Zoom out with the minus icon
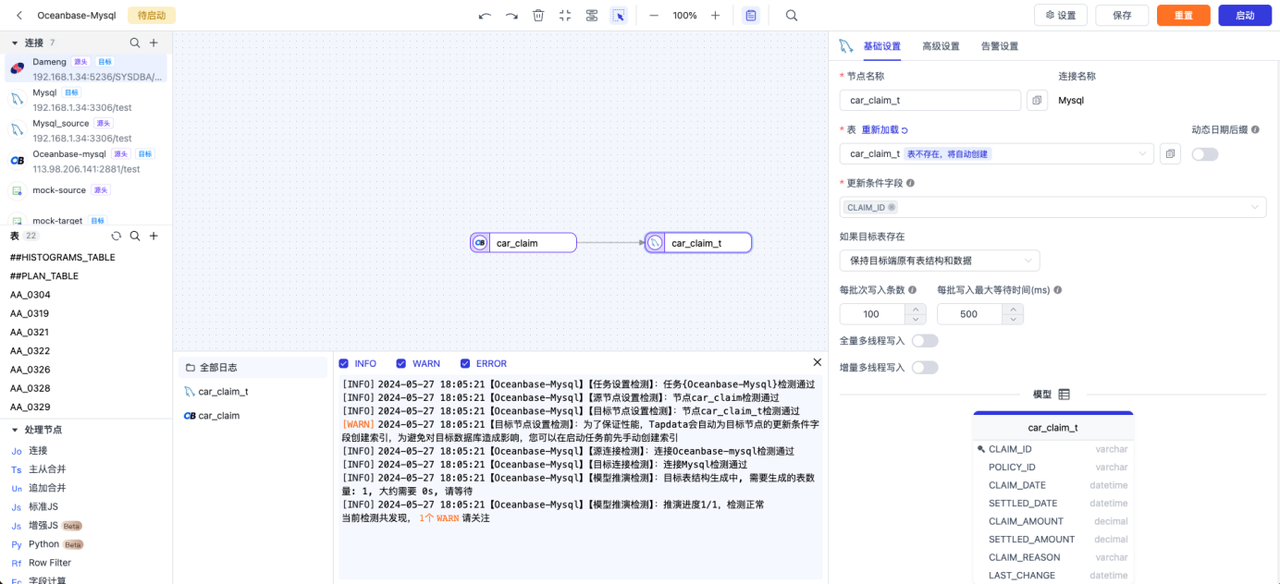The height and width of the screenshot is (584, 1280). pos(654,16)
